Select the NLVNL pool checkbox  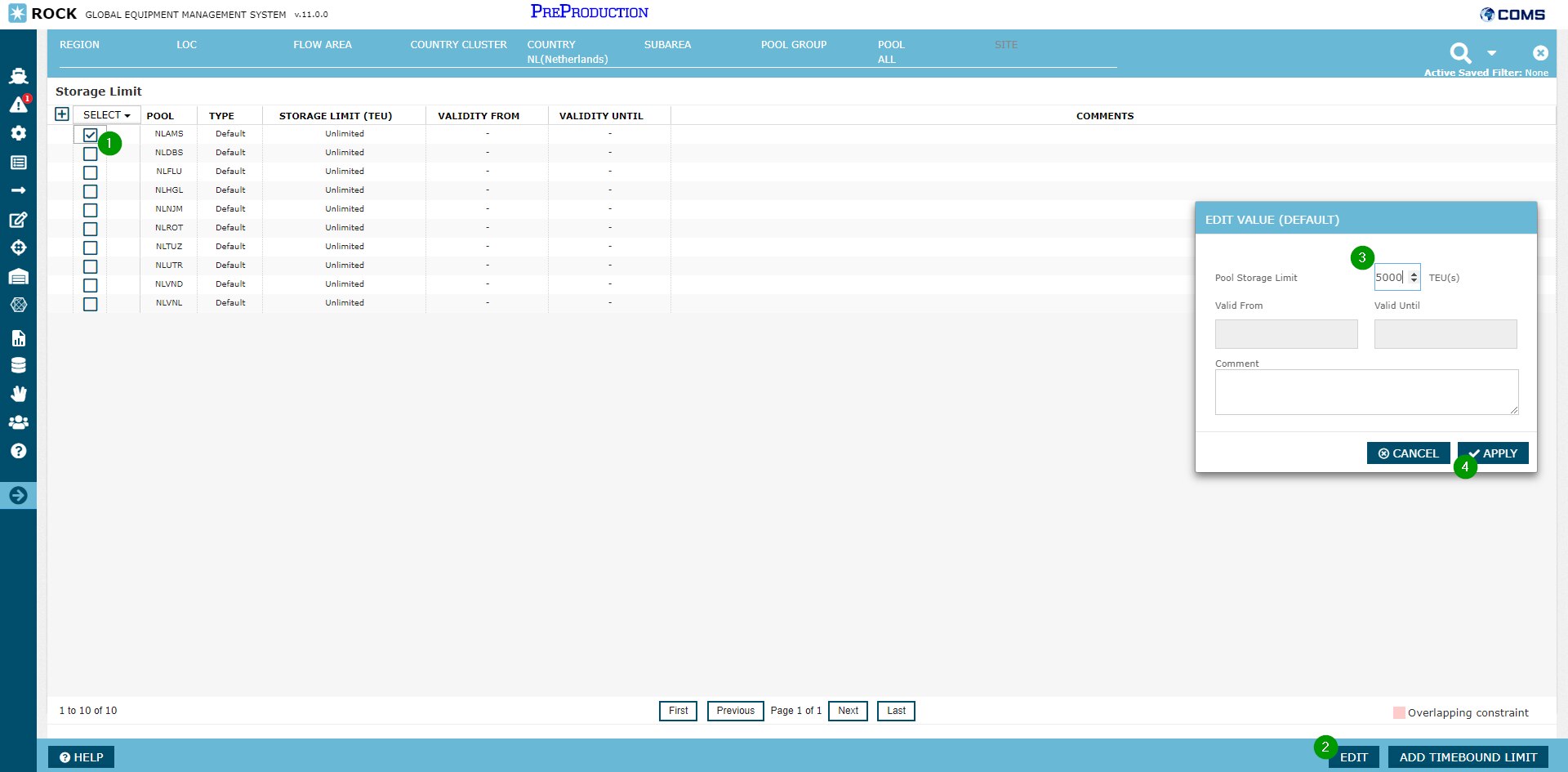91,304
